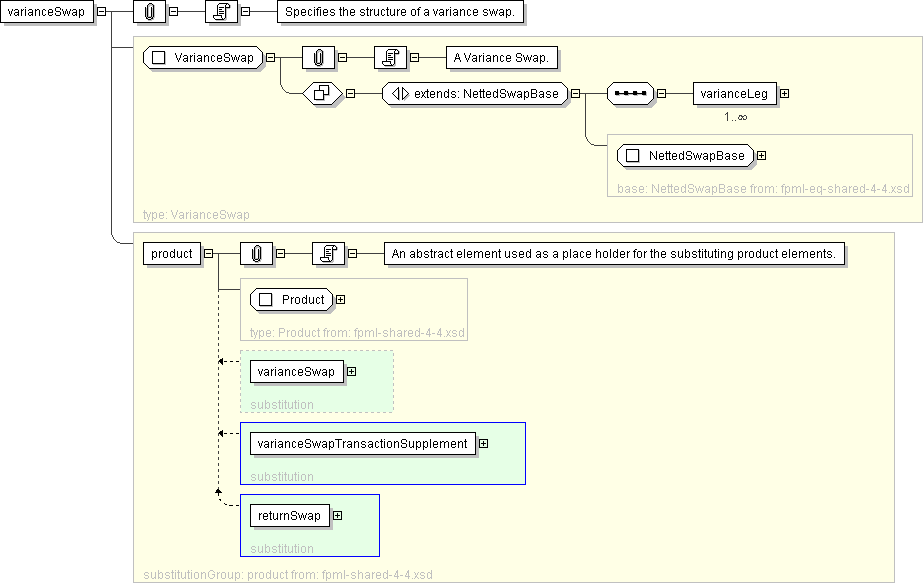Click the documentation icon in the top varianceSwap row

[222, 12]
